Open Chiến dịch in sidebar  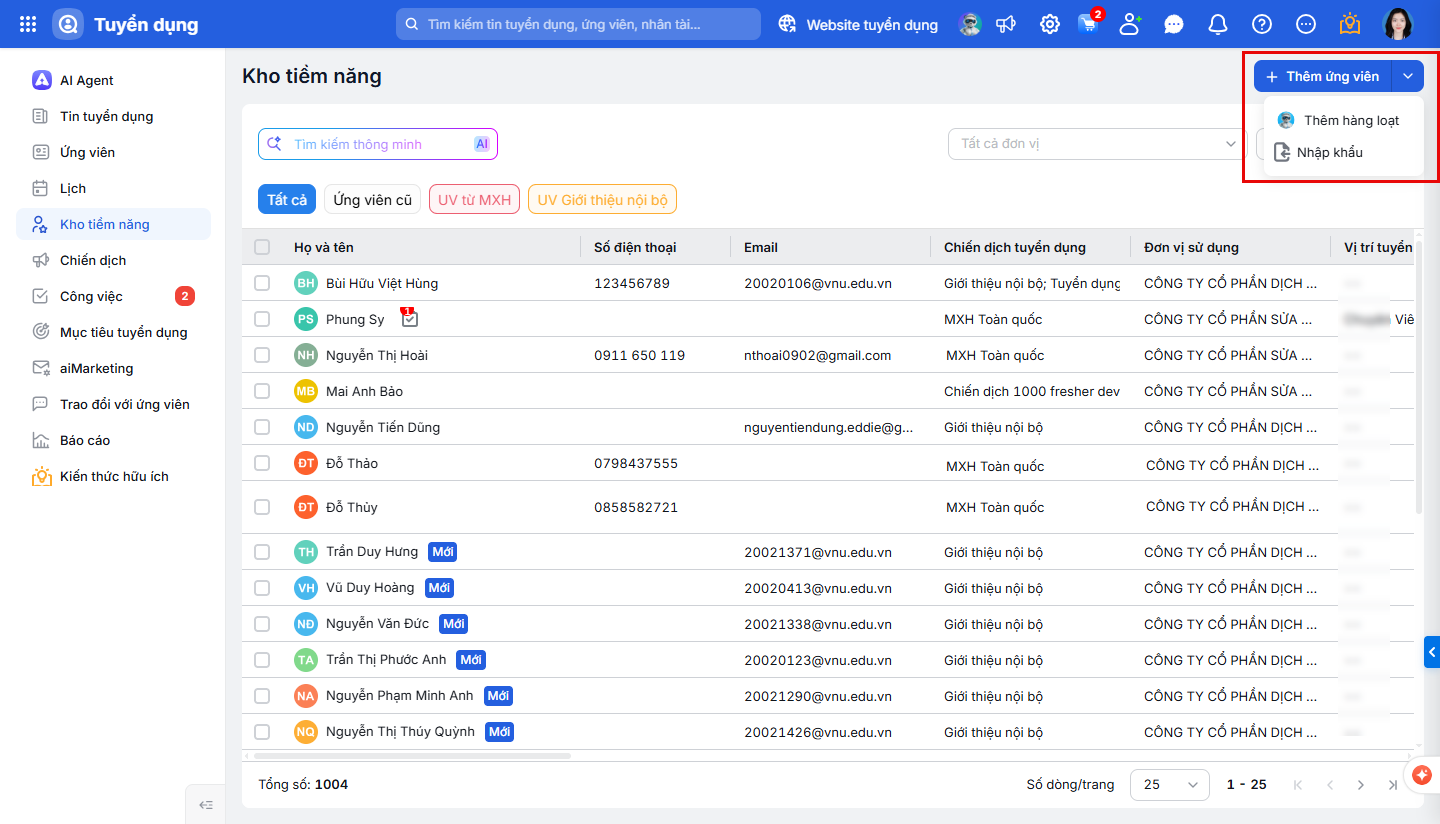coord(113,260)
